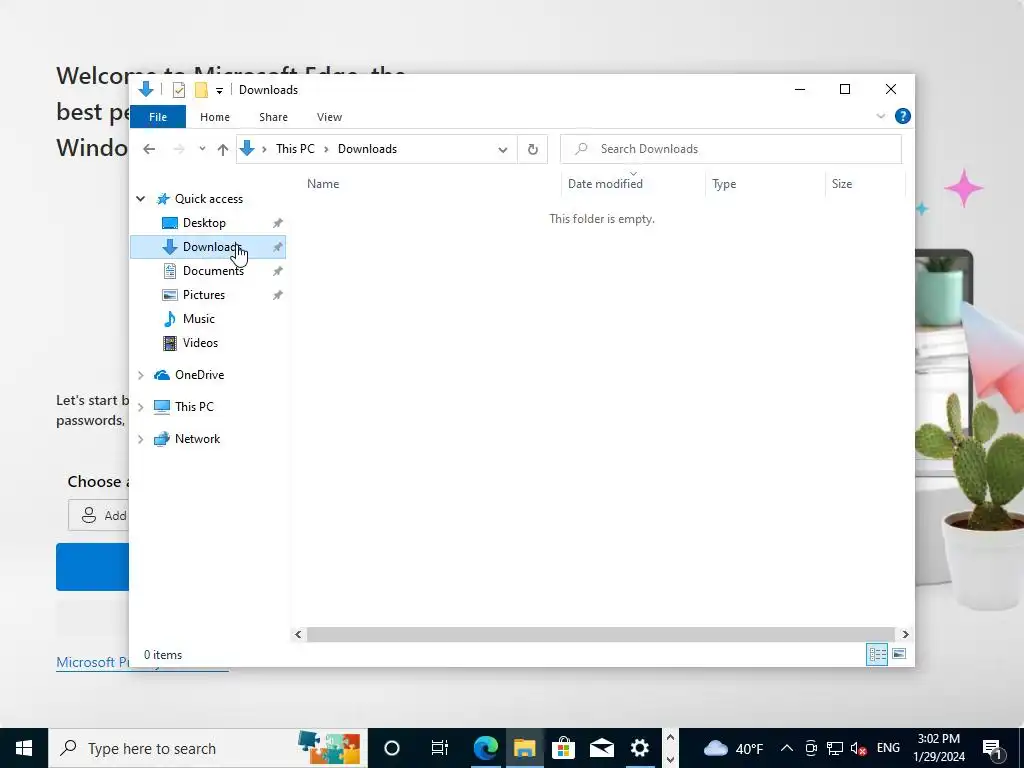The width and height of the screenshot is (1024, 768).
Task: Click the Unpin icon beside Desktop
Action: (x=278, y=223)
